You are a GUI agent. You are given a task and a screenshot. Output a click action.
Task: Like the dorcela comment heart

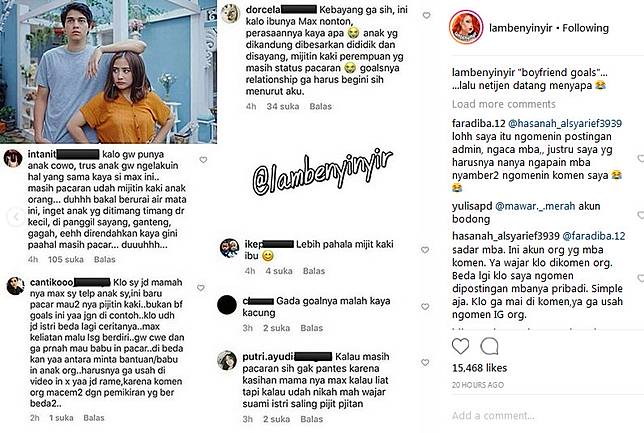point(426,16)
